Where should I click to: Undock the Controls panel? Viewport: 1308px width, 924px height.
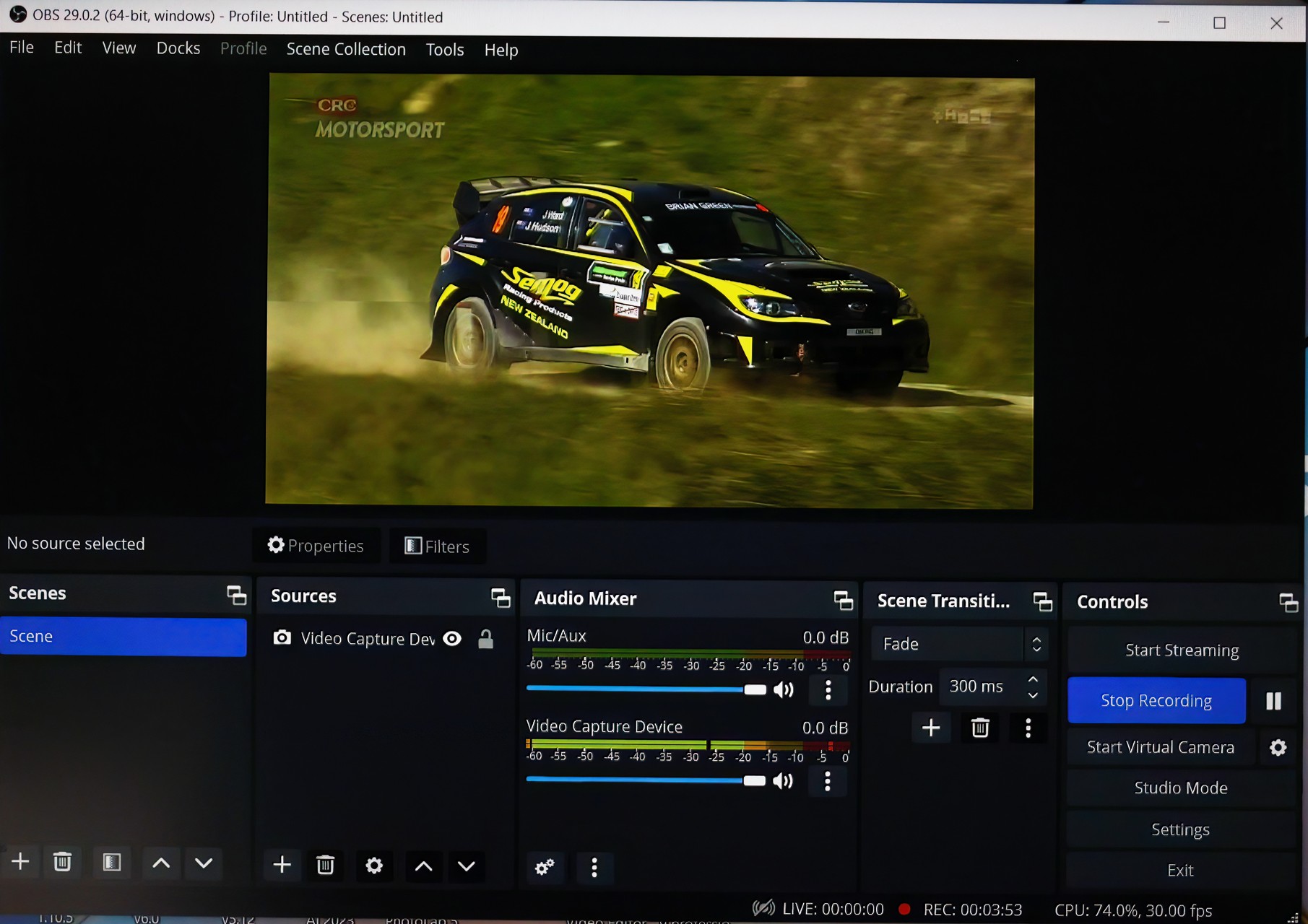pyautogui.click(x=1289, y=603)
